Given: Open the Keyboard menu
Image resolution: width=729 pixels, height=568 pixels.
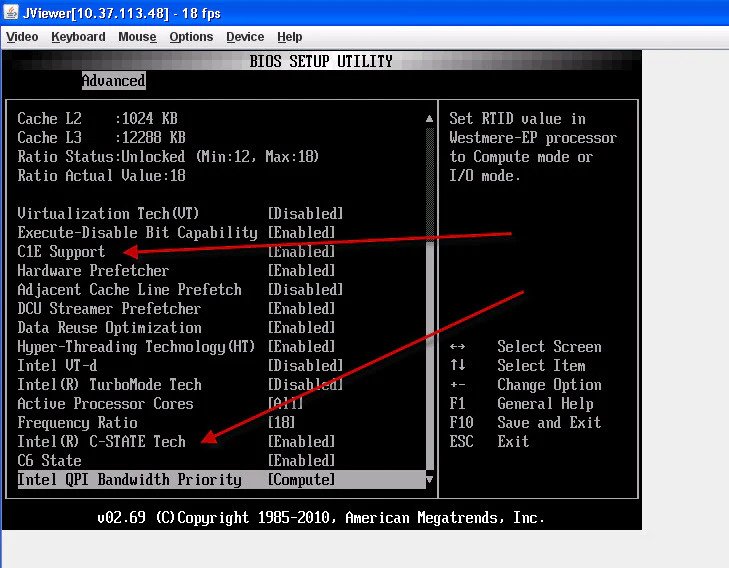Looking at the screenshot, I should pos(78,37).
